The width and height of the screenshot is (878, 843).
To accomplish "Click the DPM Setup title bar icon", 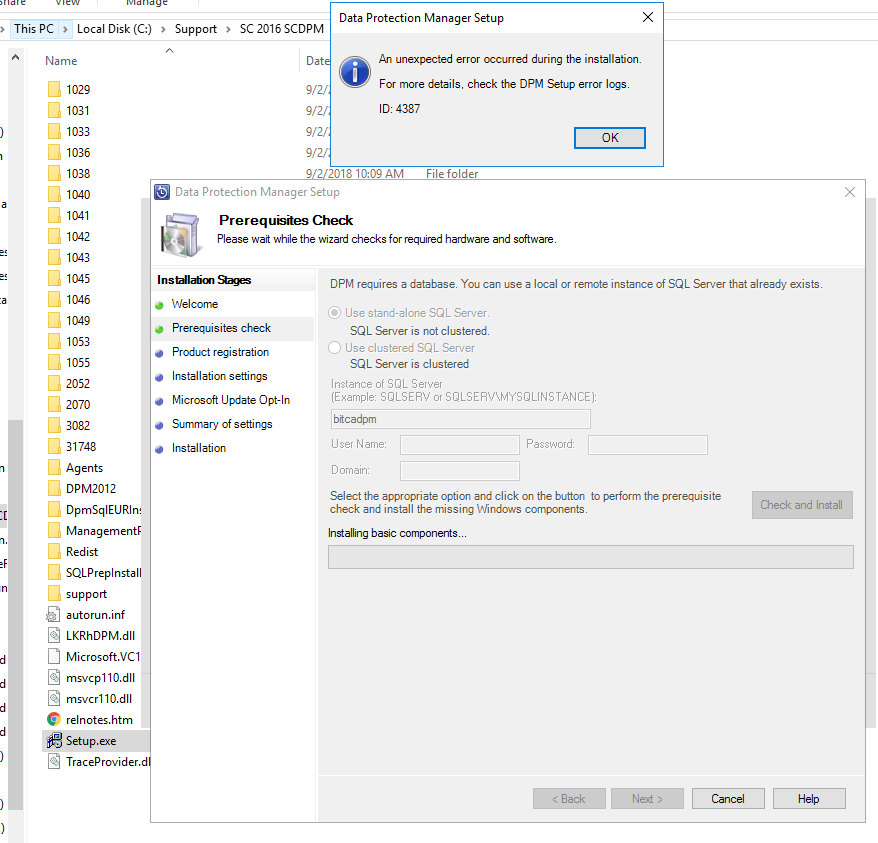I will pyautogui.click(x=162, y=192).
